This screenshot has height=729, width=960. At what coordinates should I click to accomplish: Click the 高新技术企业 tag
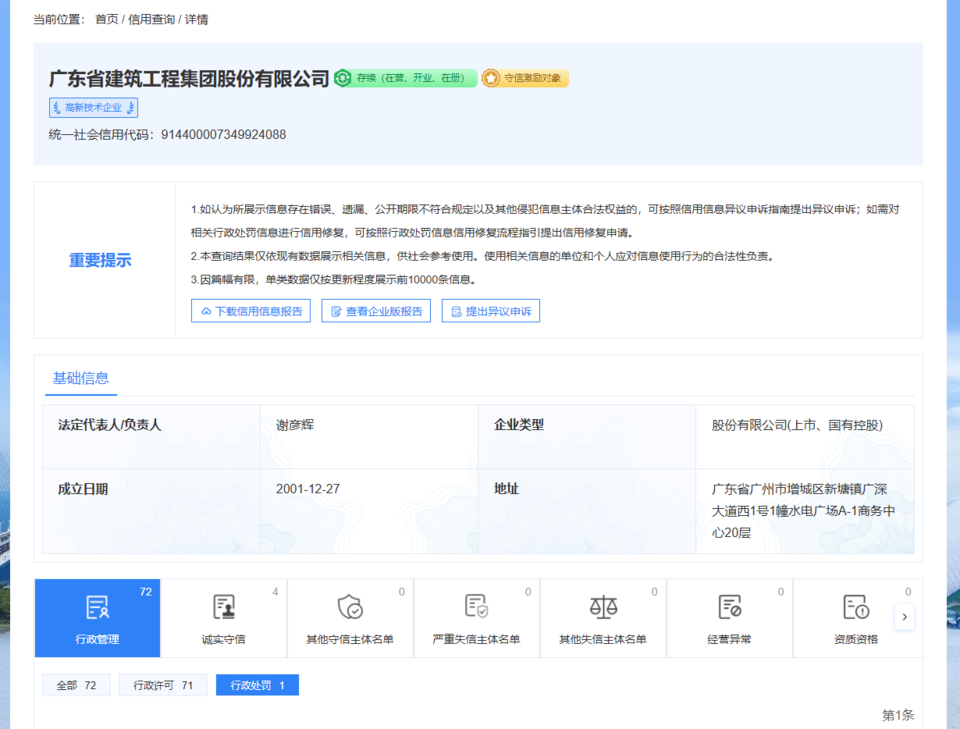click(x=94, y=108)
